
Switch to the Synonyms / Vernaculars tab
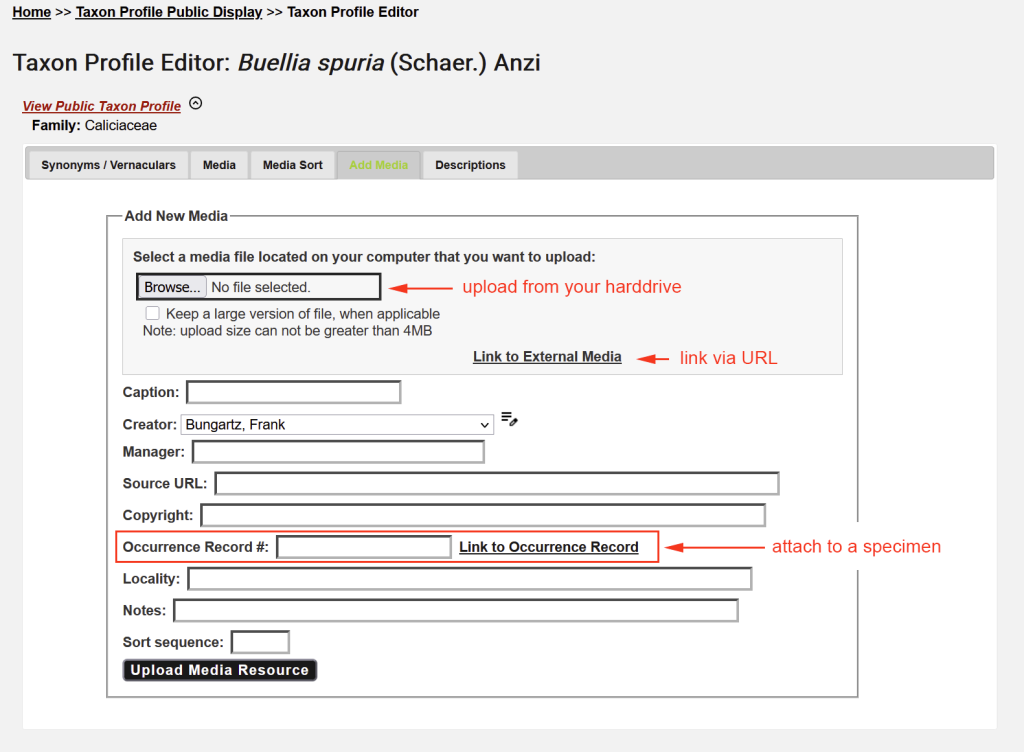click(108, 165)
